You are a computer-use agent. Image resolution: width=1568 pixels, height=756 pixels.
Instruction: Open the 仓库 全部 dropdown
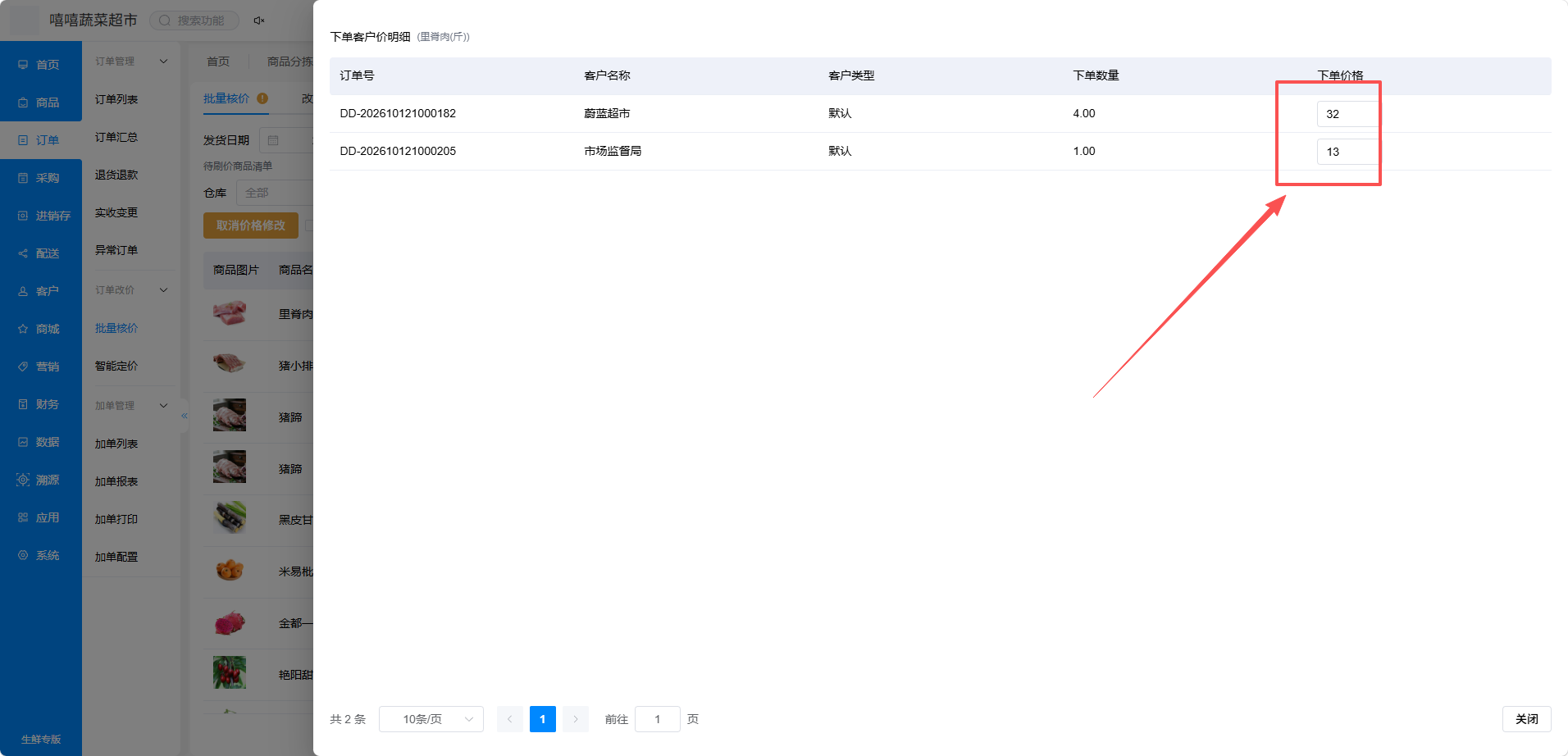(276, 193)
